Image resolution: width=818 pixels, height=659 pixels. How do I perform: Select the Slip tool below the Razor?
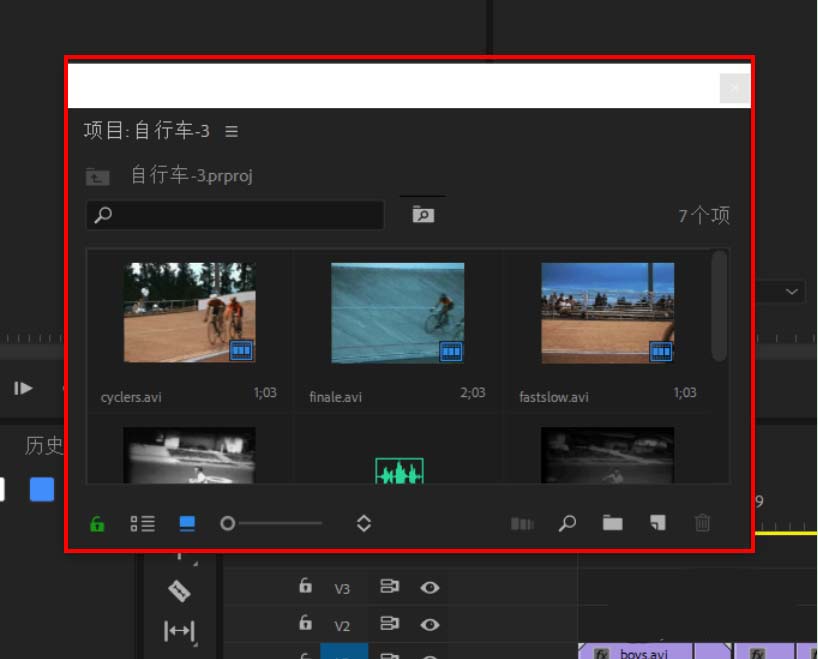coord(179,630)
